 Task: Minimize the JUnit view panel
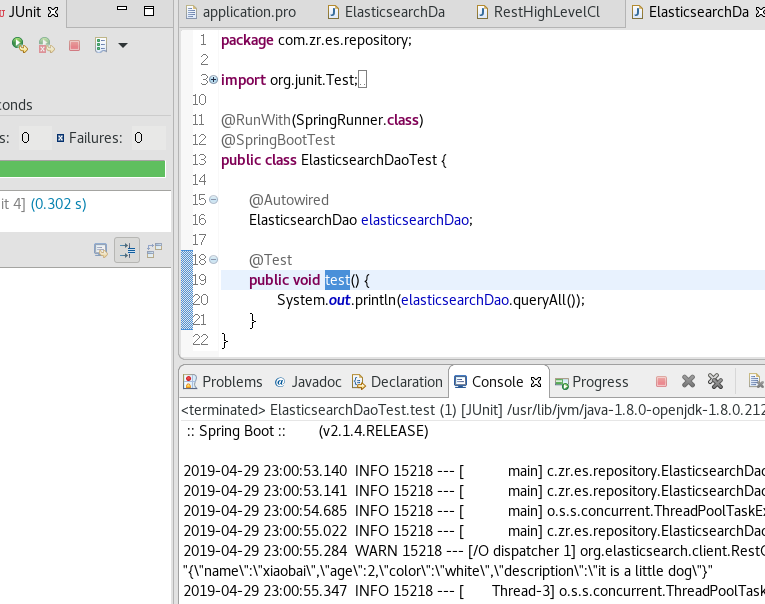coord(122,8)
